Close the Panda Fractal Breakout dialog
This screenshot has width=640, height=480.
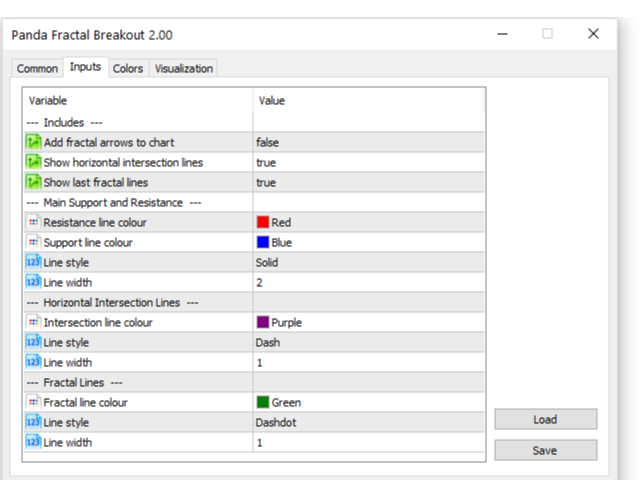coord(593,33)
